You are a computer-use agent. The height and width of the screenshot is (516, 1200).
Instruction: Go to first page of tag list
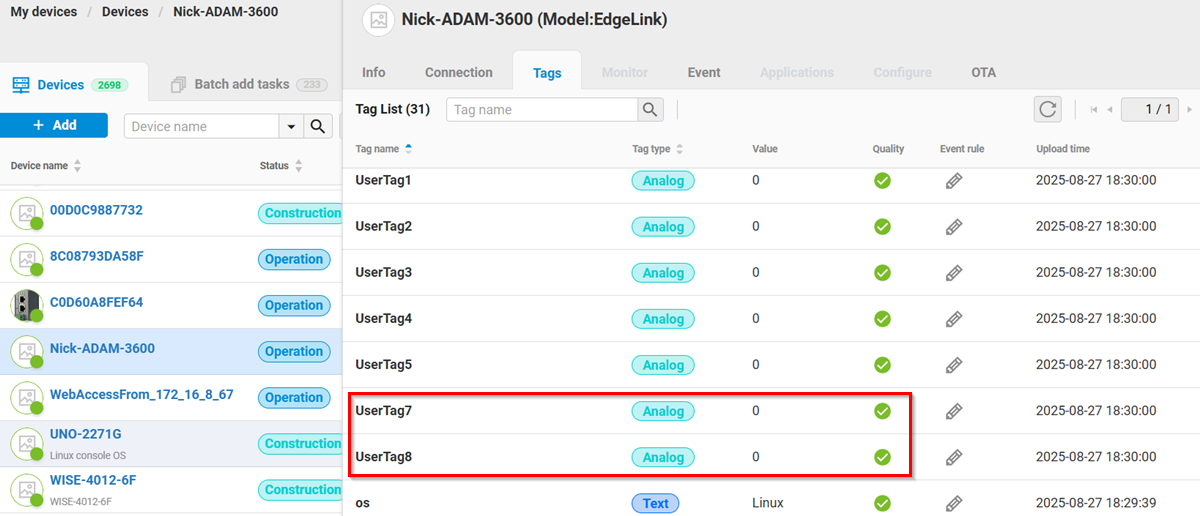1094,109
